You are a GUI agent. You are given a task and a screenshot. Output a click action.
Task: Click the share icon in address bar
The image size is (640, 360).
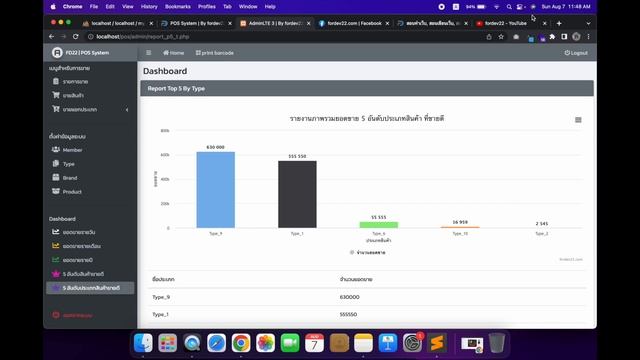[489, 37]
